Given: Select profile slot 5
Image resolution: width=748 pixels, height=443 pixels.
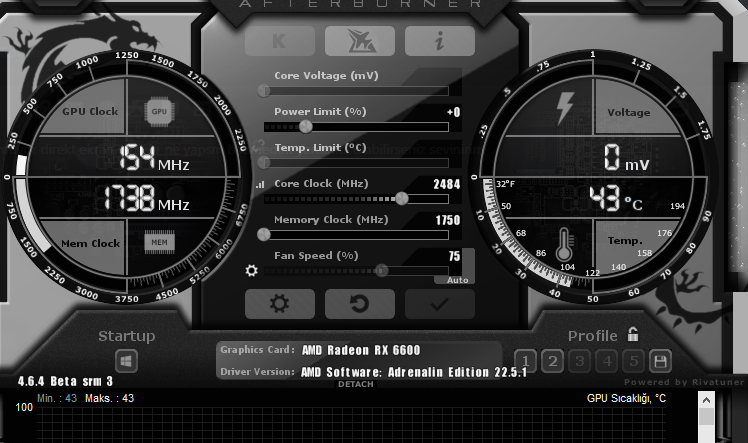Looking at the screenshot, I should point(634,361).
